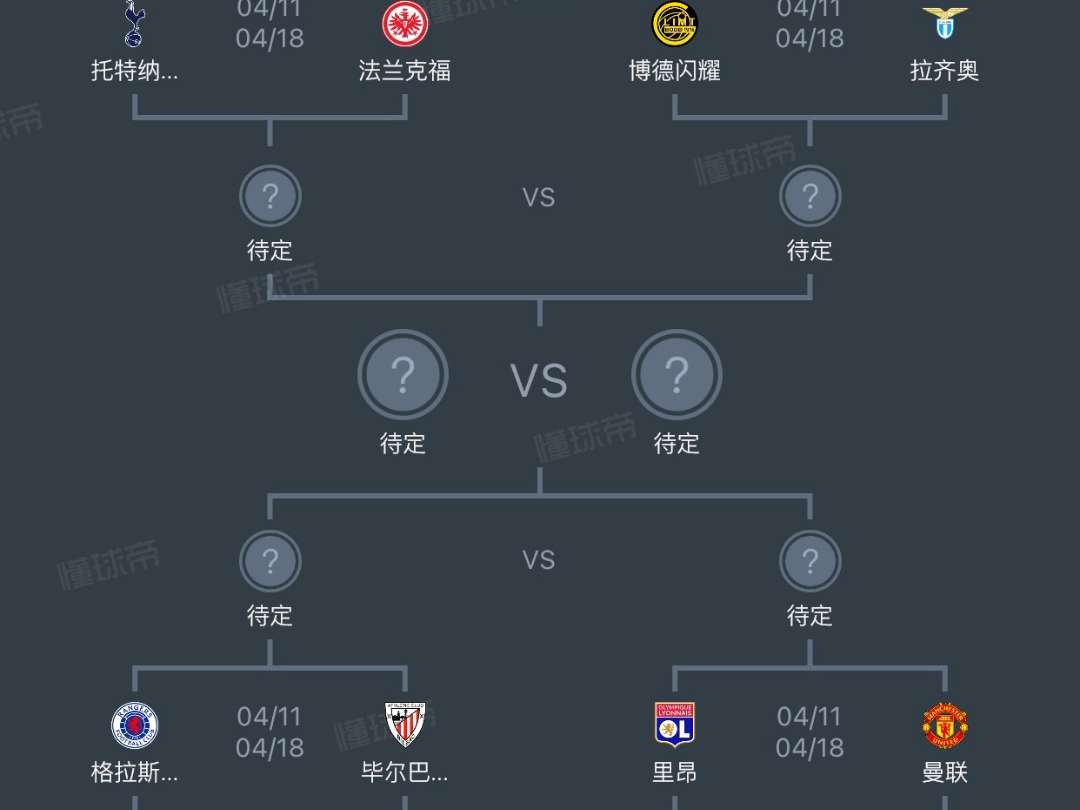Open match dates between Bodø/Glimt and Lazio

point(809,24)
